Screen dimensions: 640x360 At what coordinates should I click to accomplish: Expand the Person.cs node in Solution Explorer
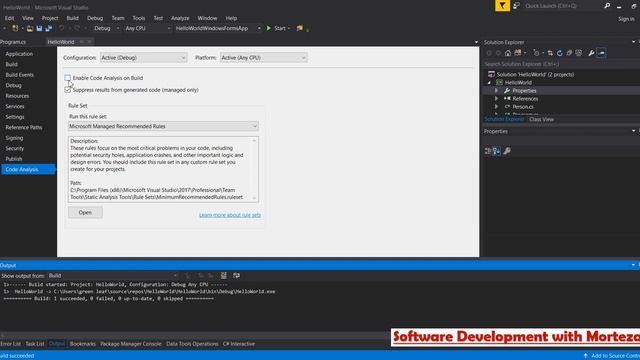point(496,107)
